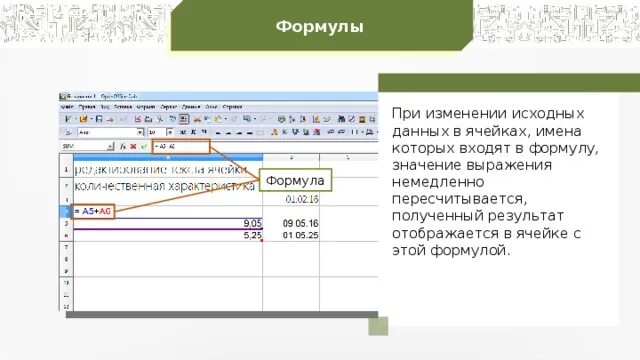
Task: Toggle the AutoSpellcheck icon
Action: [x=183, y=119]
